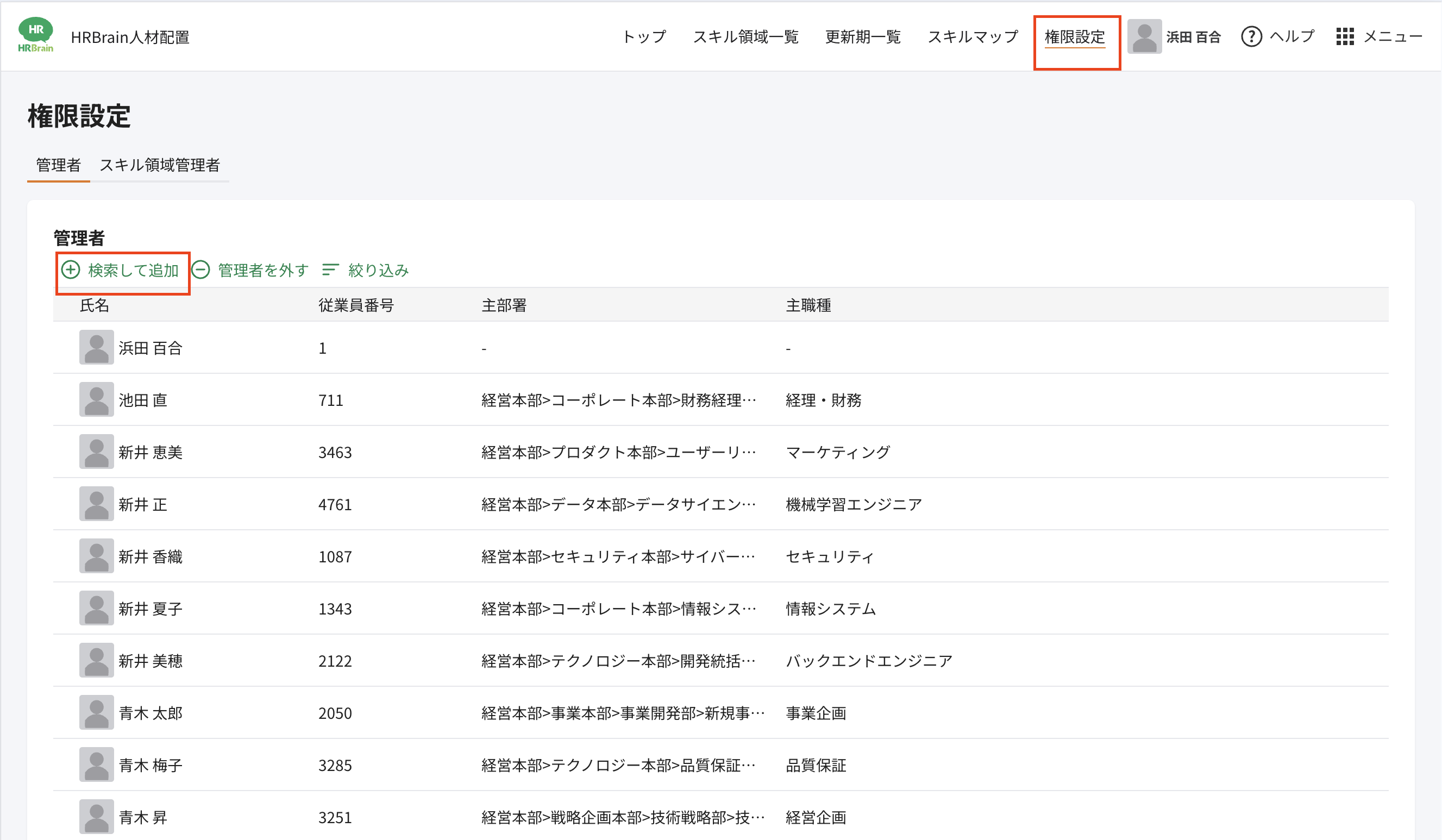Click the 絞り込み filter button label
The width and height of the screenshot is (1442, 840).
pyautogui.click(x=378, y=270)
